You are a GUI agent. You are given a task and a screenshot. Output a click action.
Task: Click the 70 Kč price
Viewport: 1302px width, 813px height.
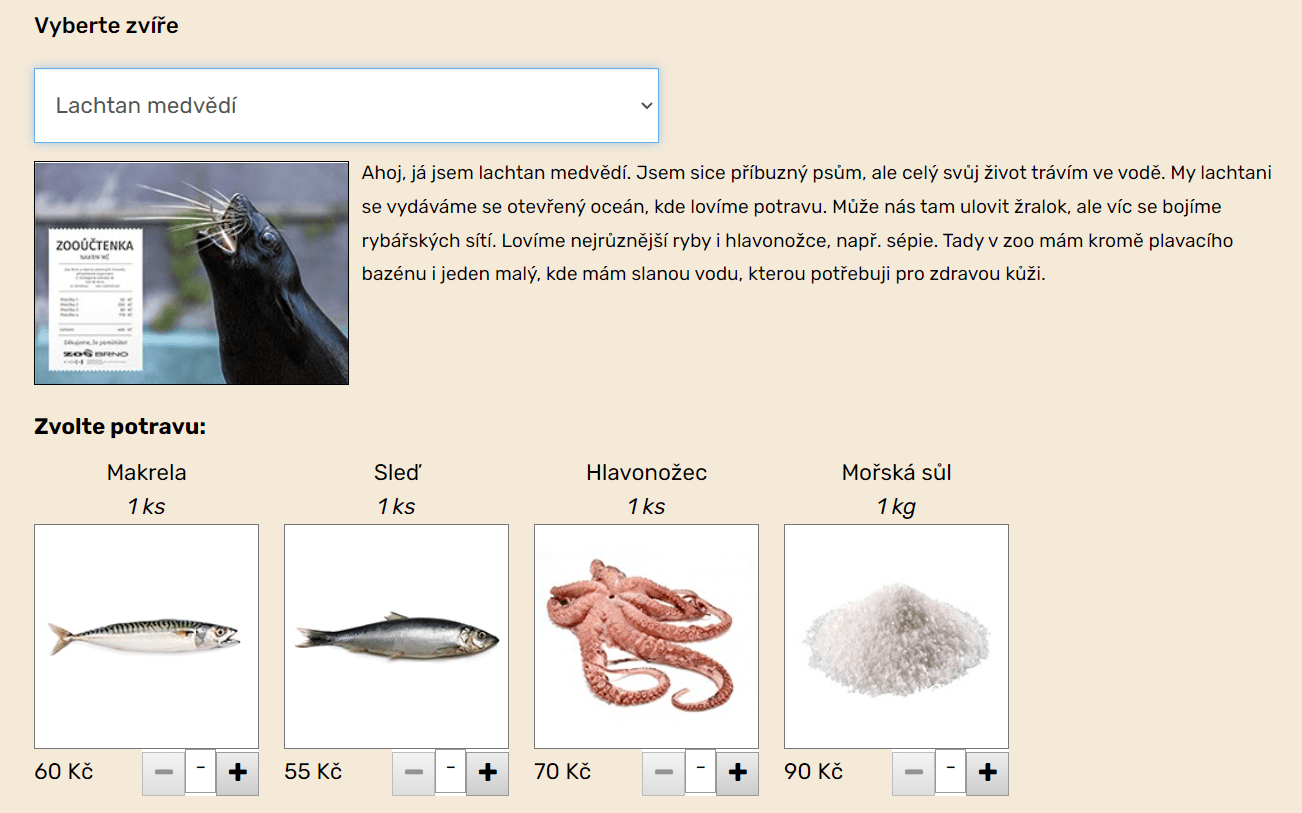563,772
